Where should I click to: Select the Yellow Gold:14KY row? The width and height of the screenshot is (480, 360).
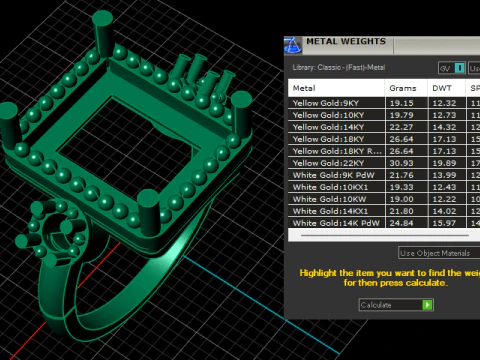(384, 127)
